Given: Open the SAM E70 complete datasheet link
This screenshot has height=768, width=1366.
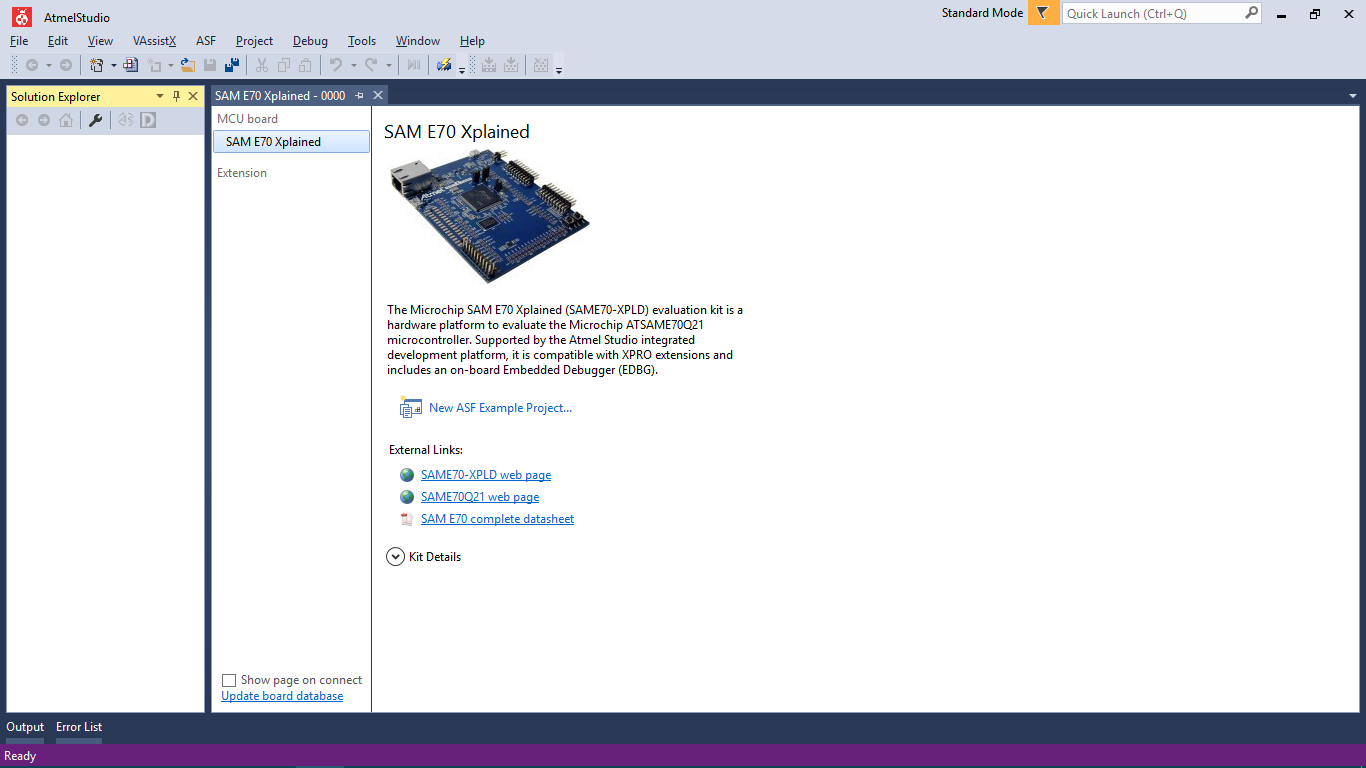Looking at the screenshot, I should coord(497,519).
